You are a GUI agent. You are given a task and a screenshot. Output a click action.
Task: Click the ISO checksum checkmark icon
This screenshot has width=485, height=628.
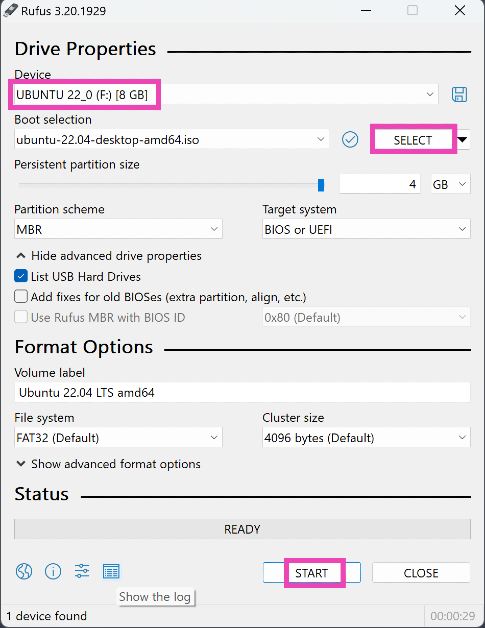coord(350,140)
